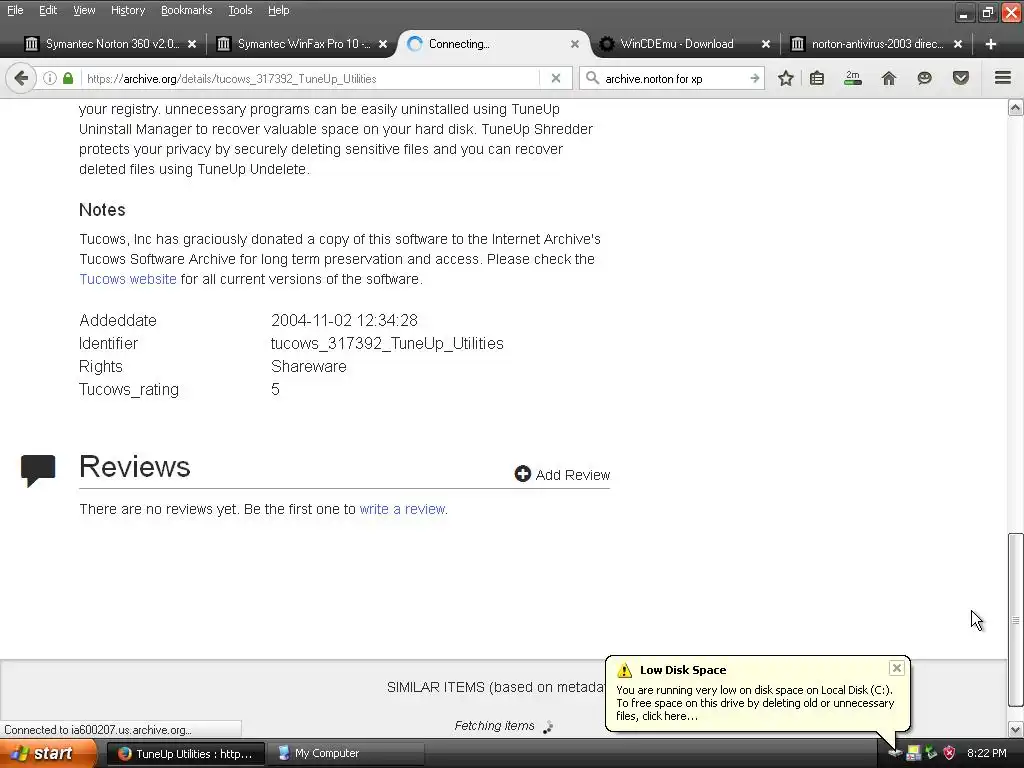Open the Bookmarks menu
The width and height of the screenshot is (1024, 768).
point(186,10)
